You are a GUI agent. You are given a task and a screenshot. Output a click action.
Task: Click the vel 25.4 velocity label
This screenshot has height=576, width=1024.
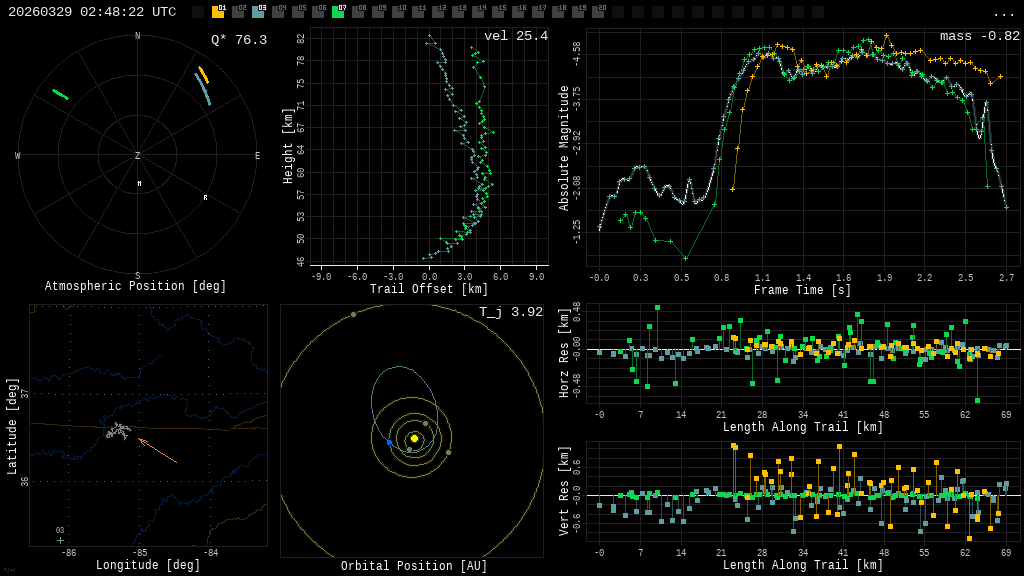coord(516,36)
